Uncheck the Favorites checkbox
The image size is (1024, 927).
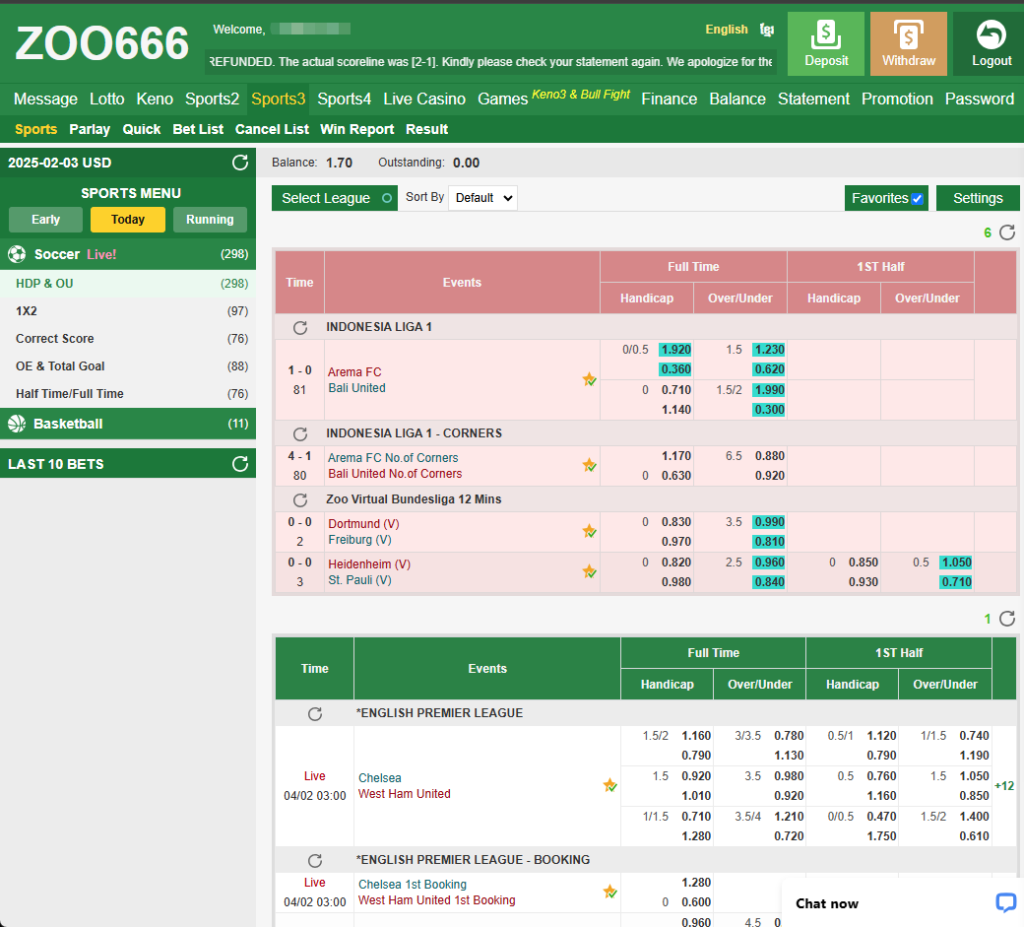coord(917,199)
